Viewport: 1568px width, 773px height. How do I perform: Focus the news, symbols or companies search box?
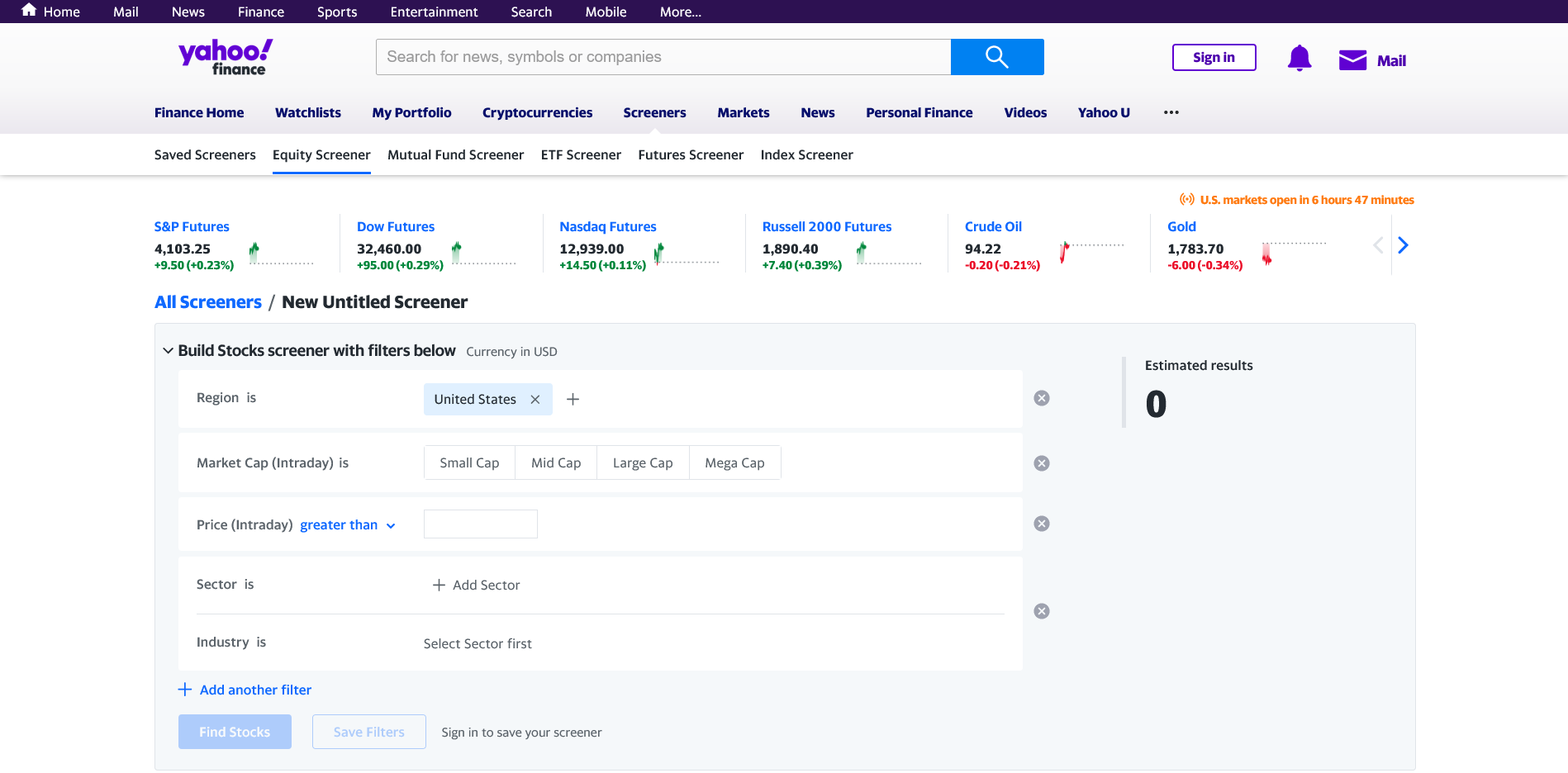(x=663, y=57)
